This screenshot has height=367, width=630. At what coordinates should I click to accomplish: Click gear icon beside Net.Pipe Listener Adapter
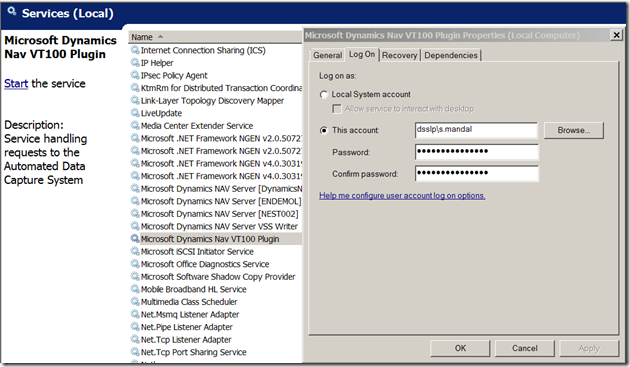[135, 327]
